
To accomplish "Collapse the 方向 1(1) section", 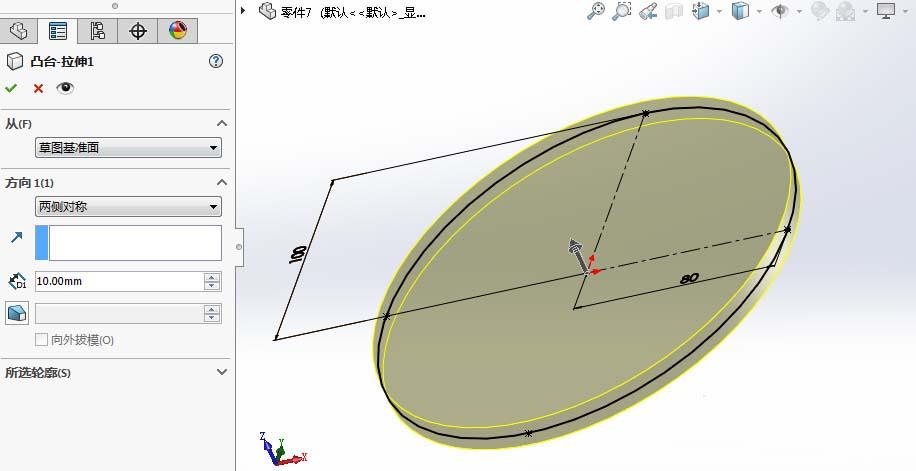I will [222, 182].
